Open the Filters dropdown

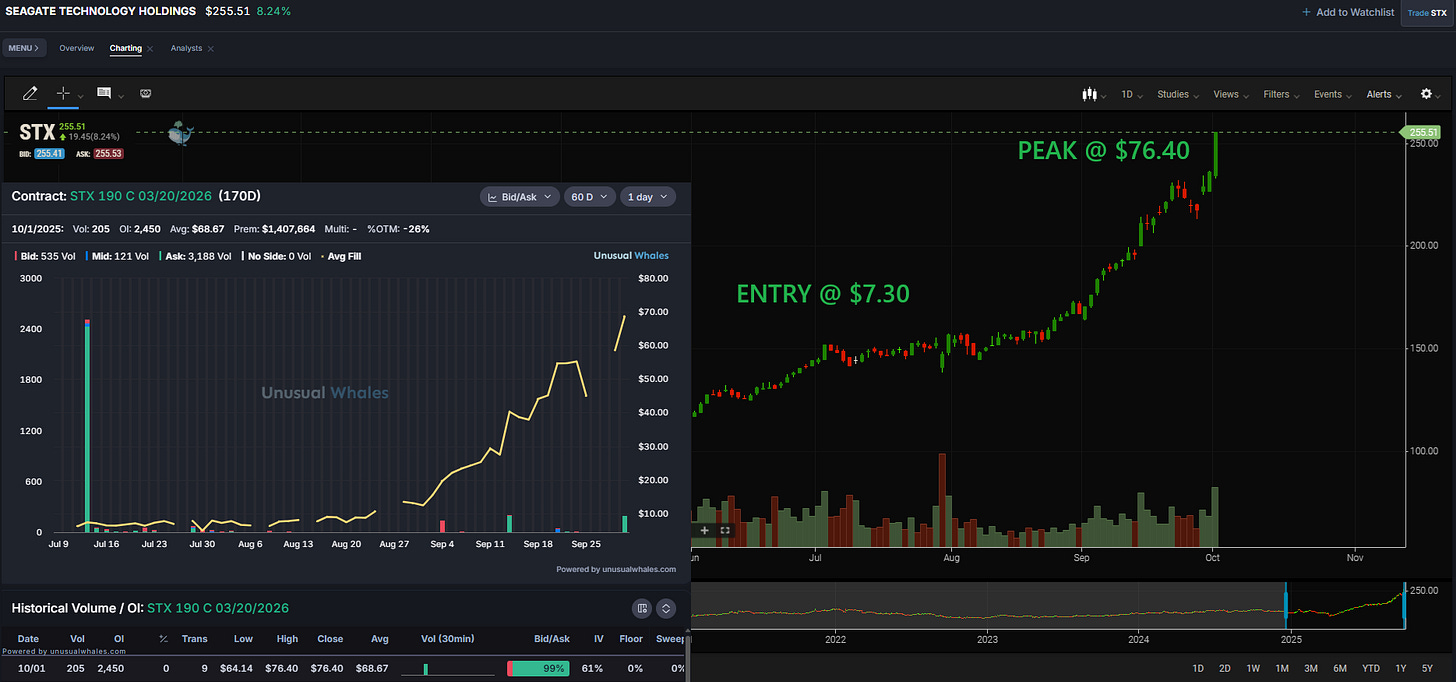1280,94
